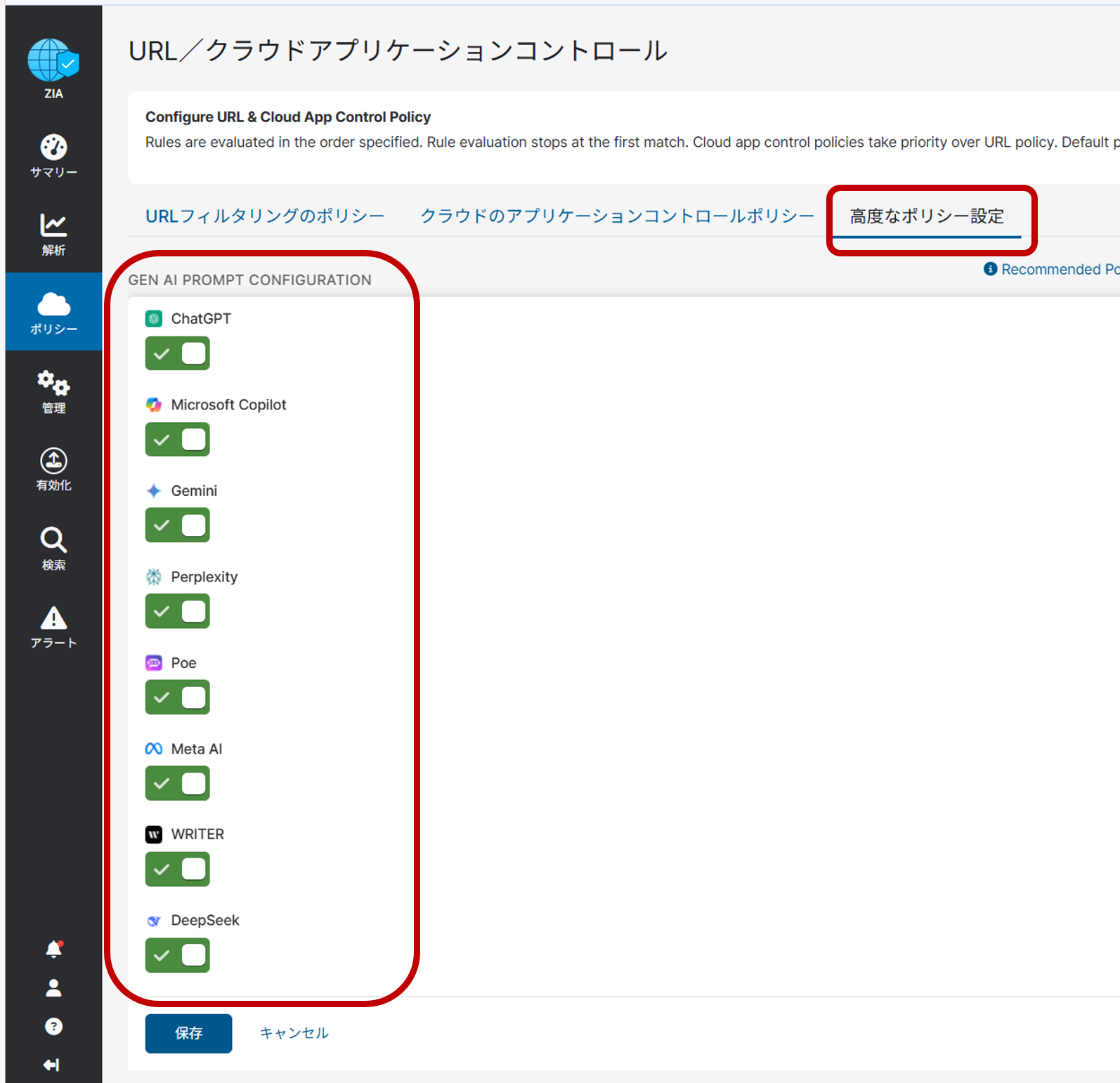
Task: Click the GEN AI PROMPT CONFIGURATION heading
Action: tap(249, 280)
